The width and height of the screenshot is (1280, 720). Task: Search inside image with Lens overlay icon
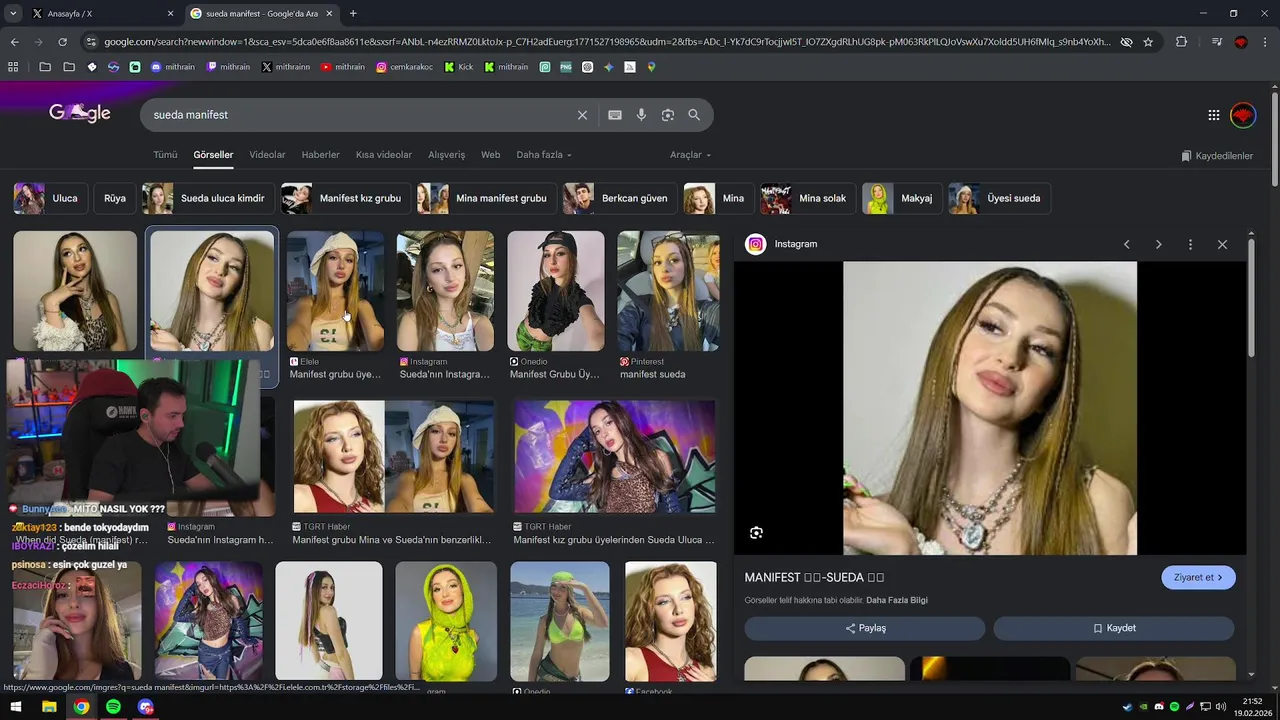[x=756, y=533]
